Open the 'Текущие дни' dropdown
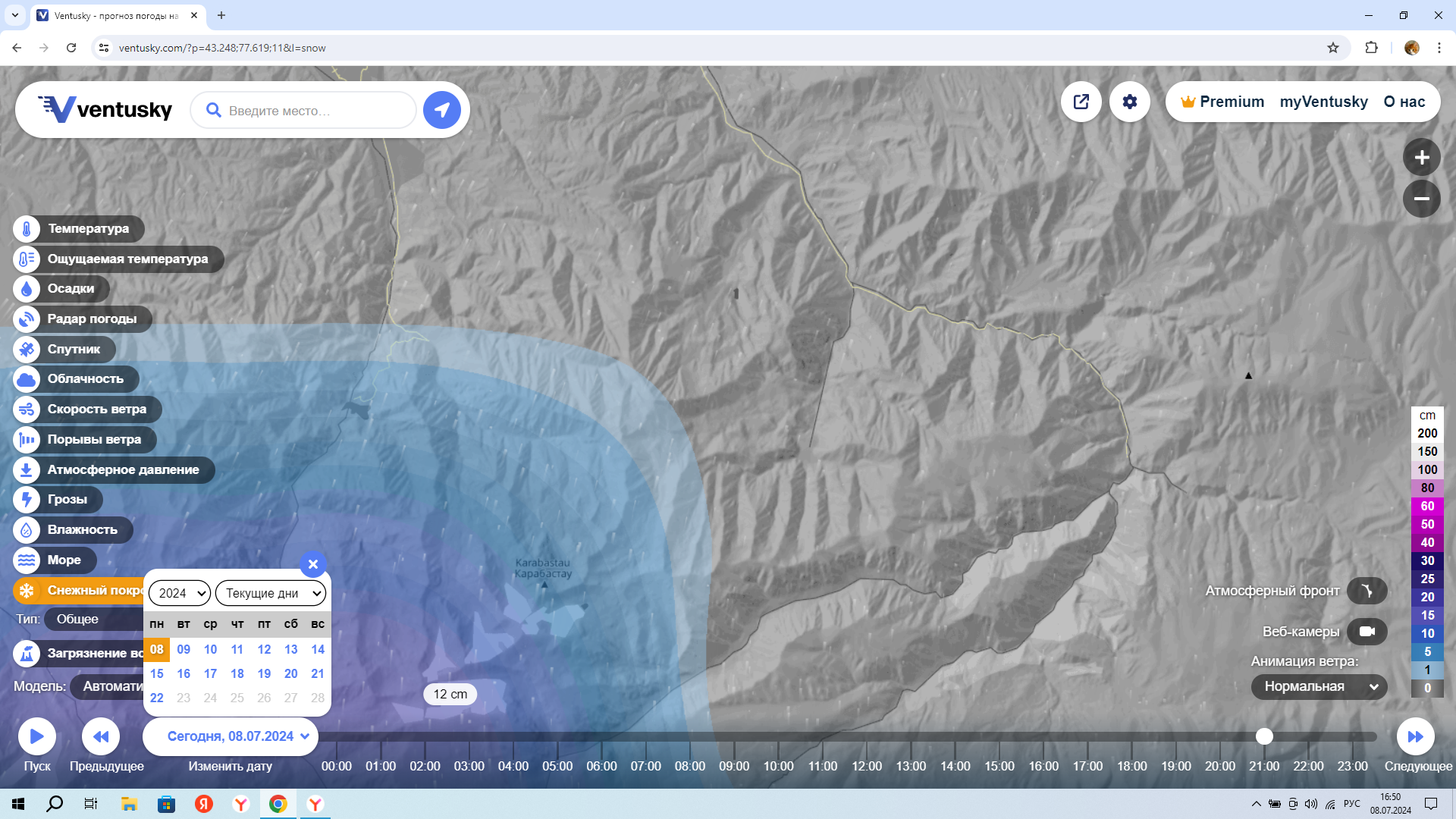Image resolution: width=1456 pixels, height=819 pixels. click(x=271, y=593)
